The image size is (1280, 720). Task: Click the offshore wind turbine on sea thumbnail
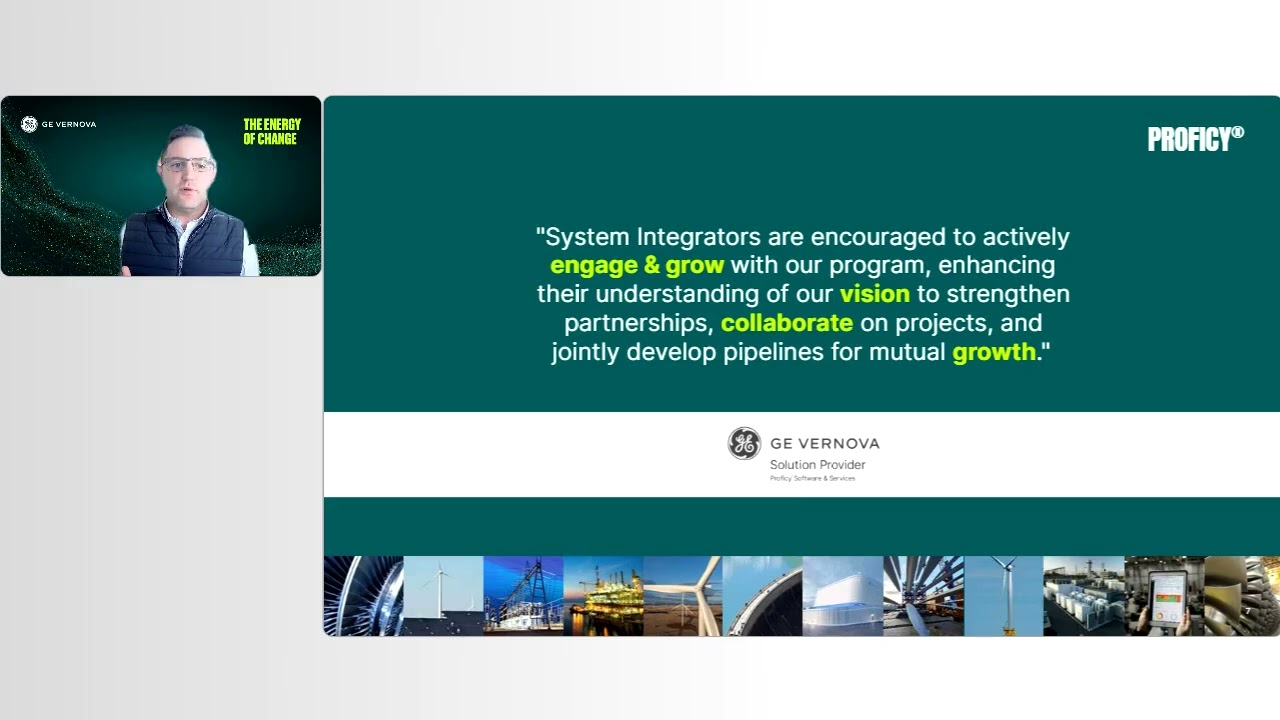coord(1004,596)
